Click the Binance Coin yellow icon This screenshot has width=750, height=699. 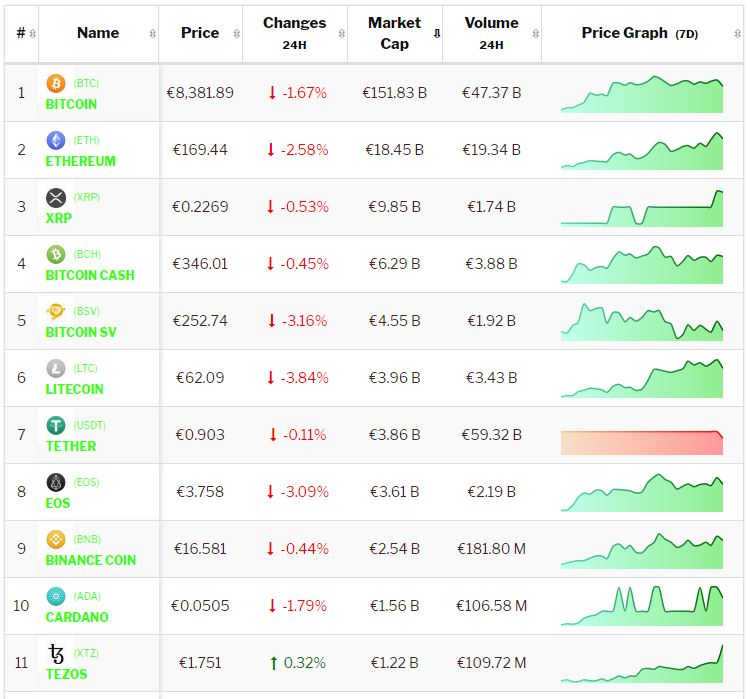click(x=56, y=540)
